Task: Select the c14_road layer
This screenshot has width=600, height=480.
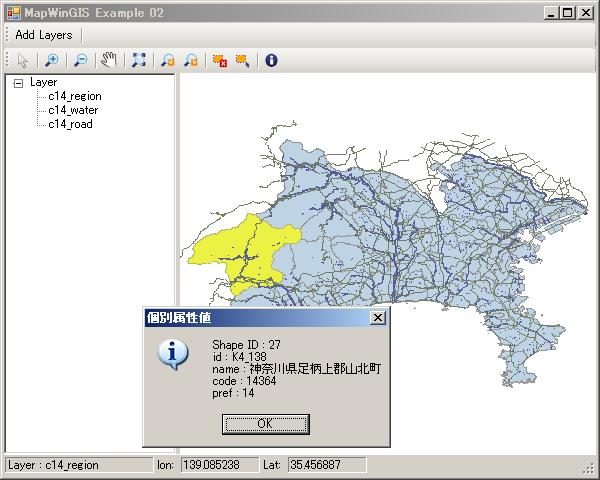Action: [x=70, y=125]
